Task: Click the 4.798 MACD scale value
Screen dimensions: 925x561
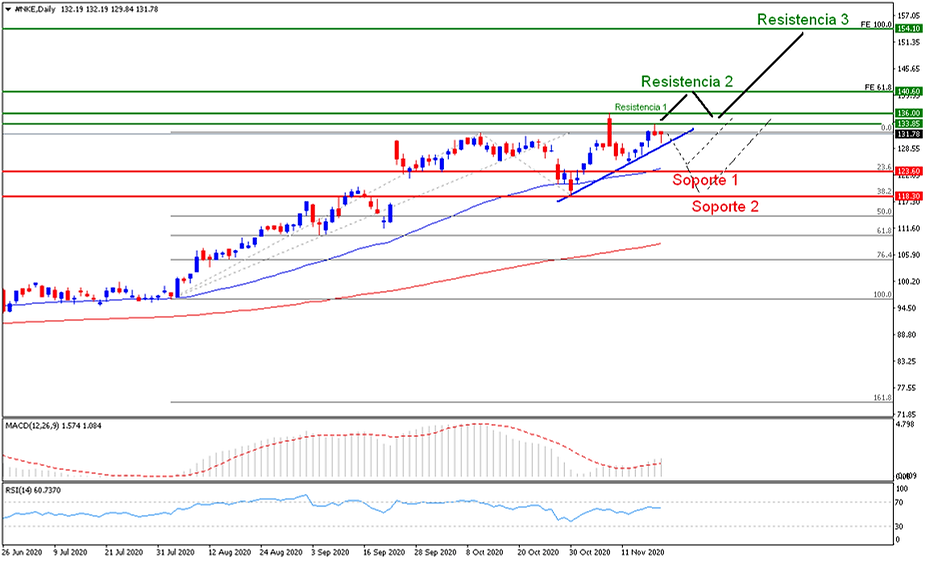Action: pyautogui.click(x=904, y=424)
